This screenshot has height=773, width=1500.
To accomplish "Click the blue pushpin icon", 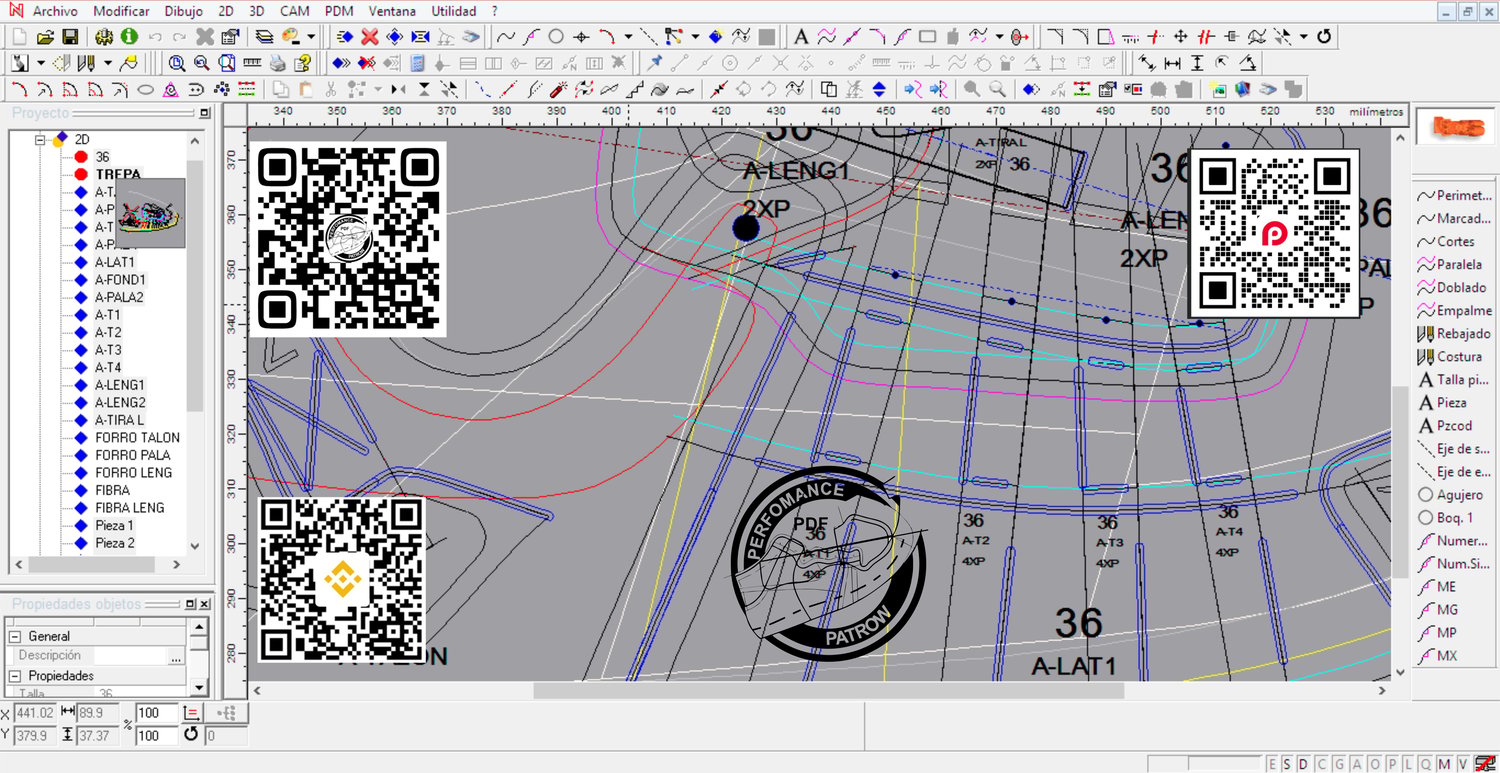I will tap(655, 63).
